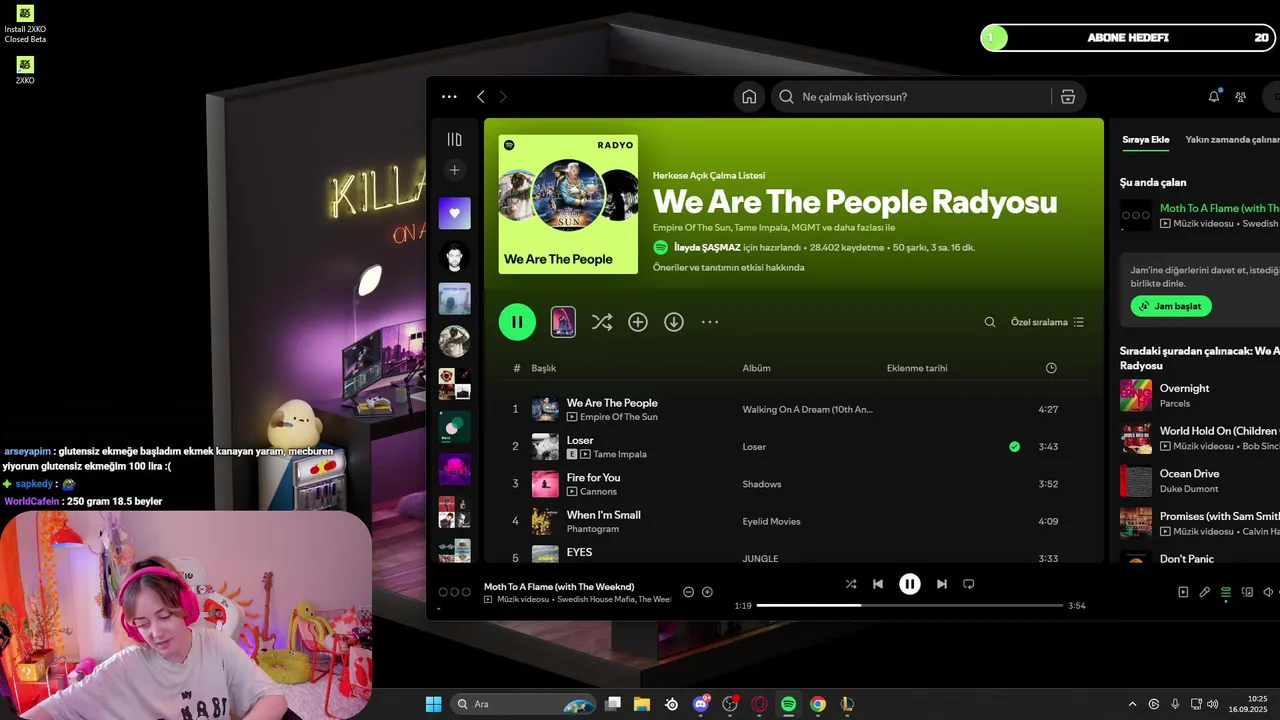This screenshot has height=720, width=1280.
Task: Add current song with the plus circle in the player bar
Action: pyautogui.click(x=707, y=592)
